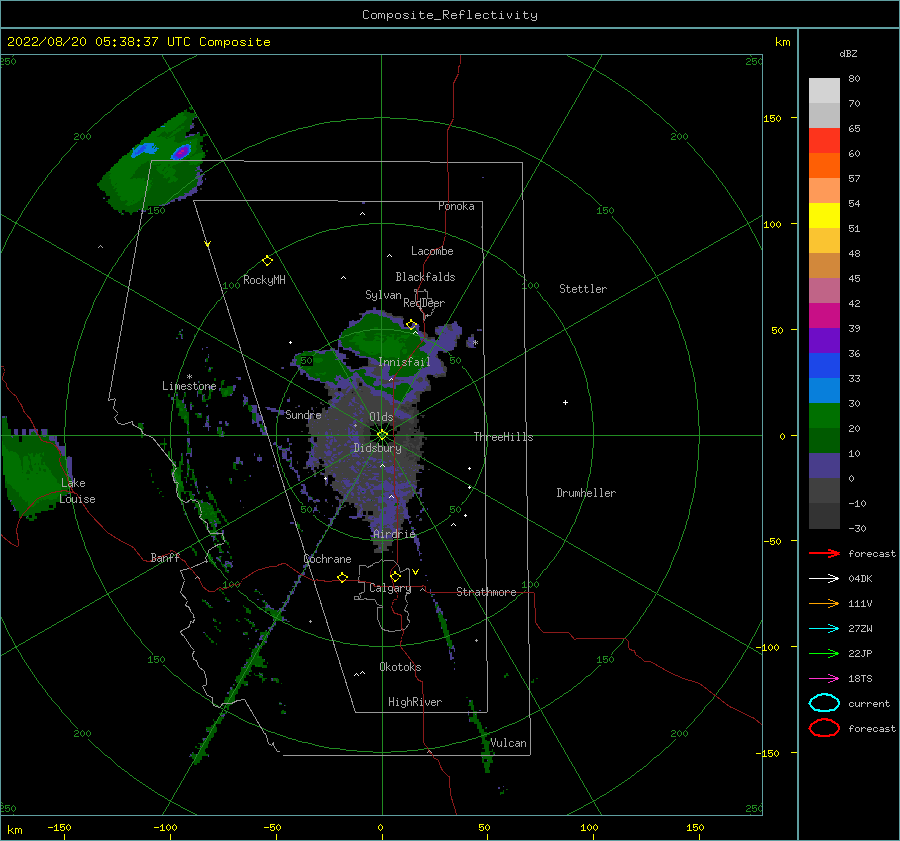Click the strong echo cell in northwest storm
Viewport: 900px width, 841px height.
181,152
